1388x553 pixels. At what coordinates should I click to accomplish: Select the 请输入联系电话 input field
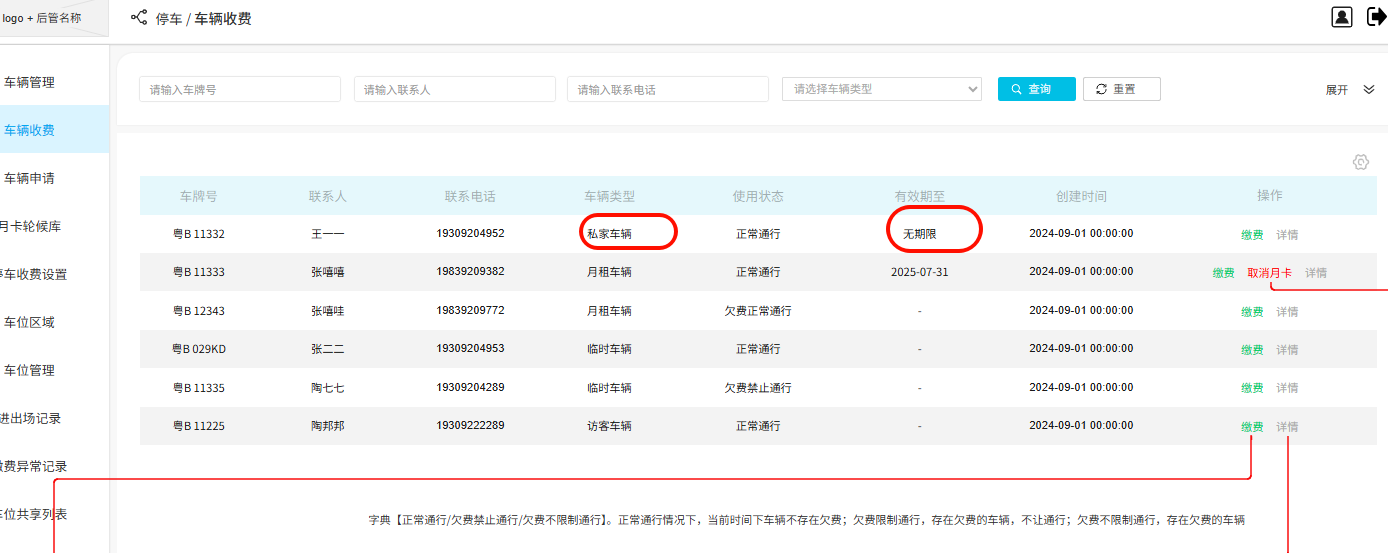tap(667, 89)
